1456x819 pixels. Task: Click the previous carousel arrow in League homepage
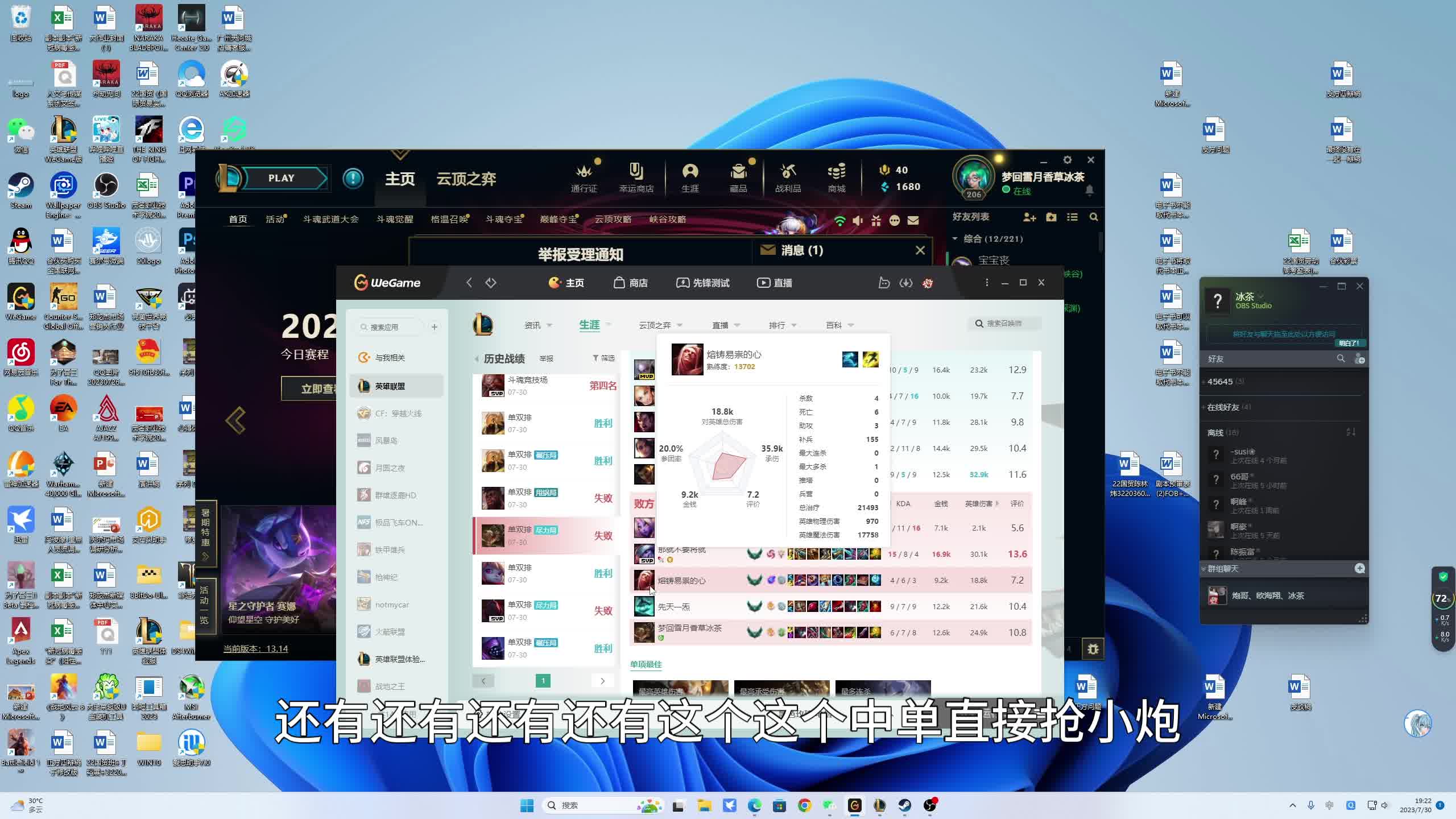[235, 421]
